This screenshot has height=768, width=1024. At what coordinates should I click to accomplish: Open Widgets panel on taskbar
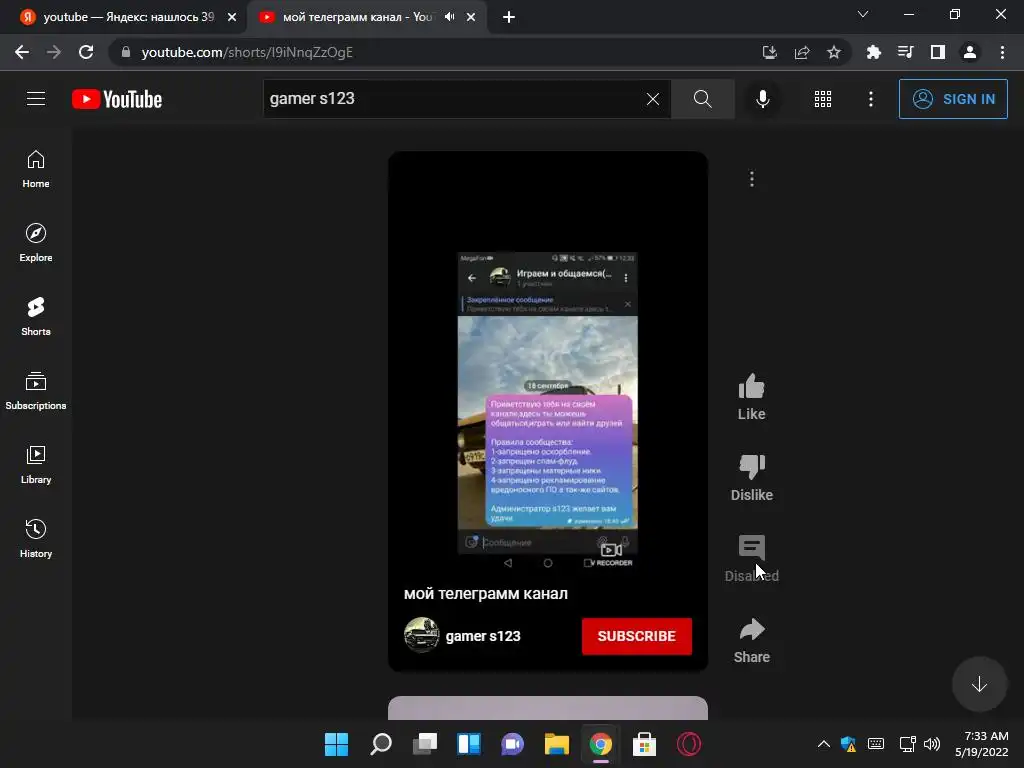(x=469, y=744)
